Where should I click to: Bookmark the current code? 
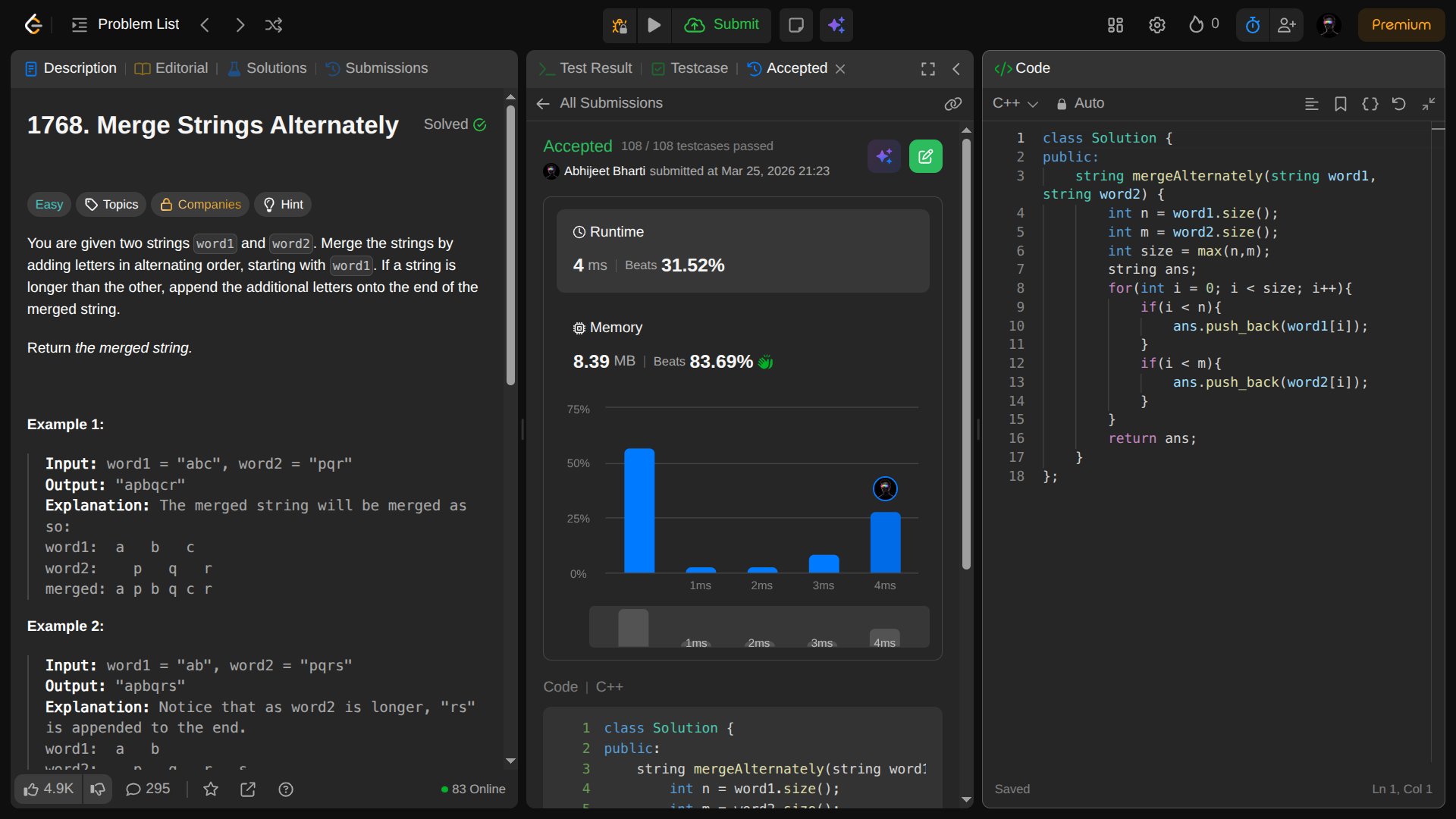(1341, 104)
